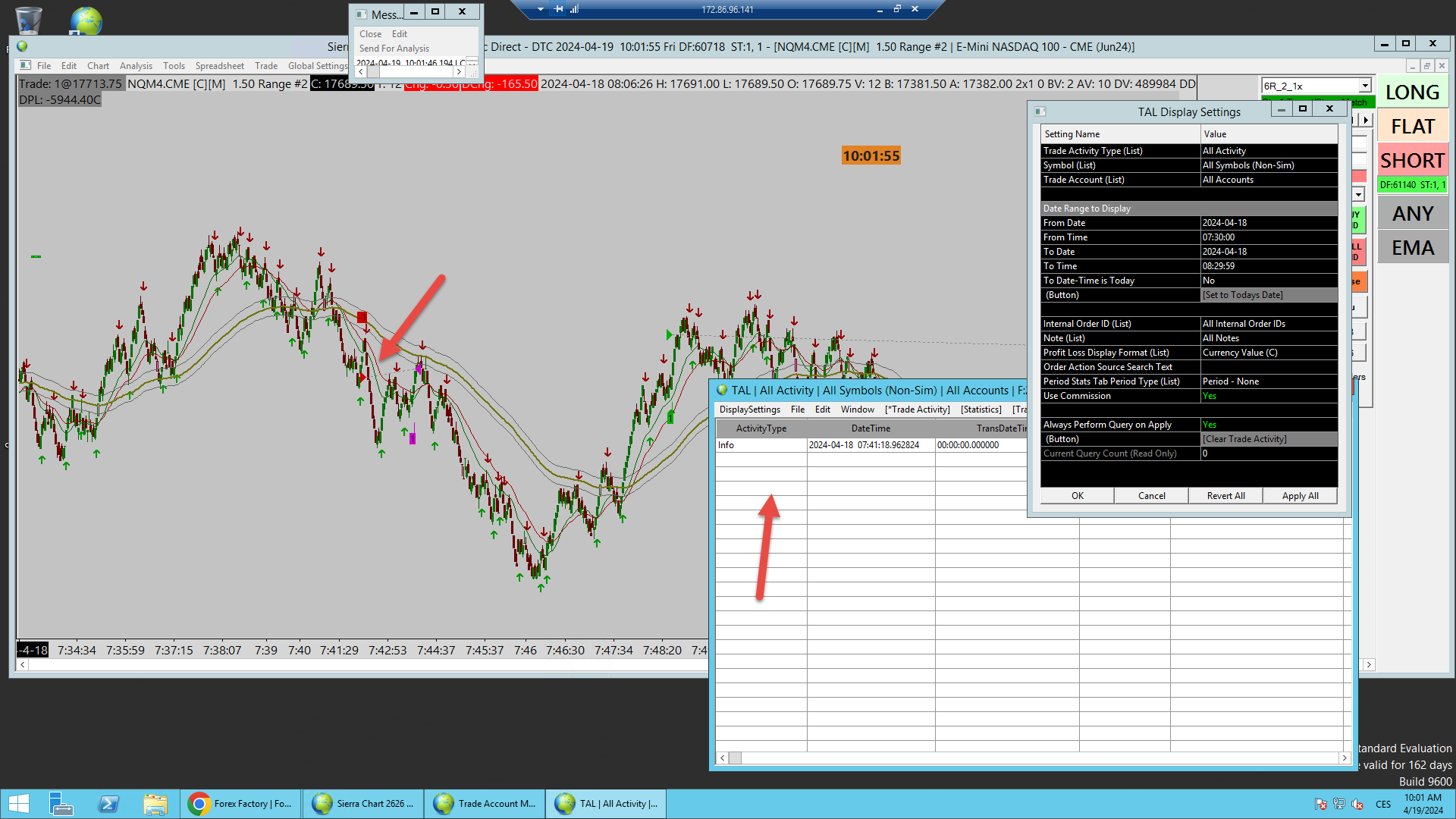The height and width of the screenshot is (819, 1456).
Task: Click the Apply All button
Action: click(x=1300, y=496)
